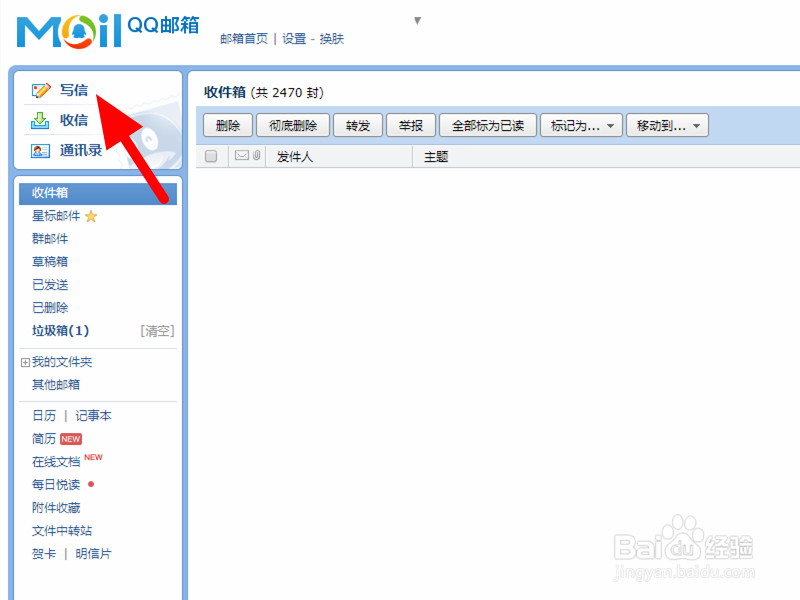Click the red NEW badge beside 简历
Image resolution: width=800 pixels, height=600 pixels.
71,439
